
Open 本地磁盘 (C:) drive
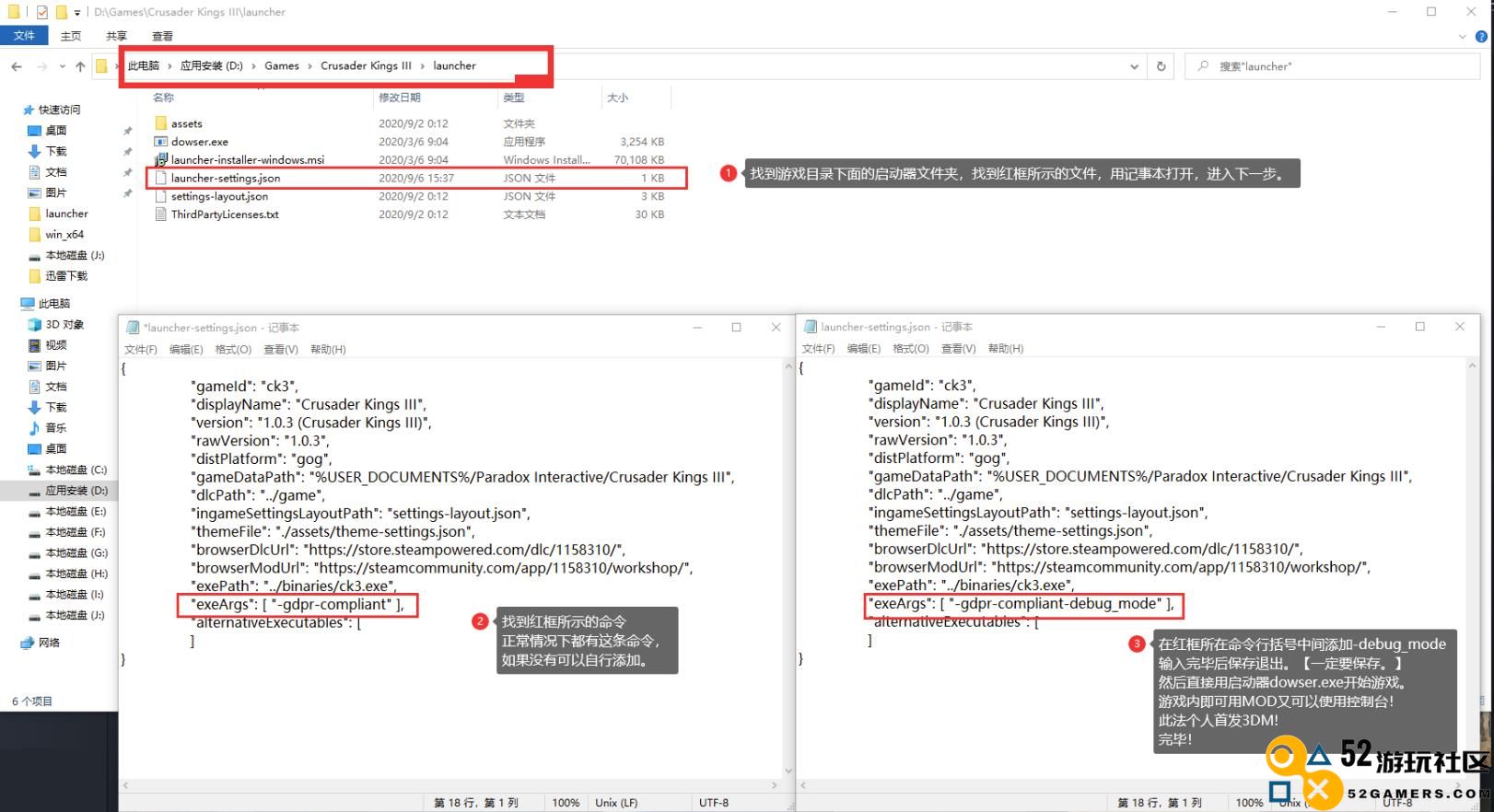point(76,470)
